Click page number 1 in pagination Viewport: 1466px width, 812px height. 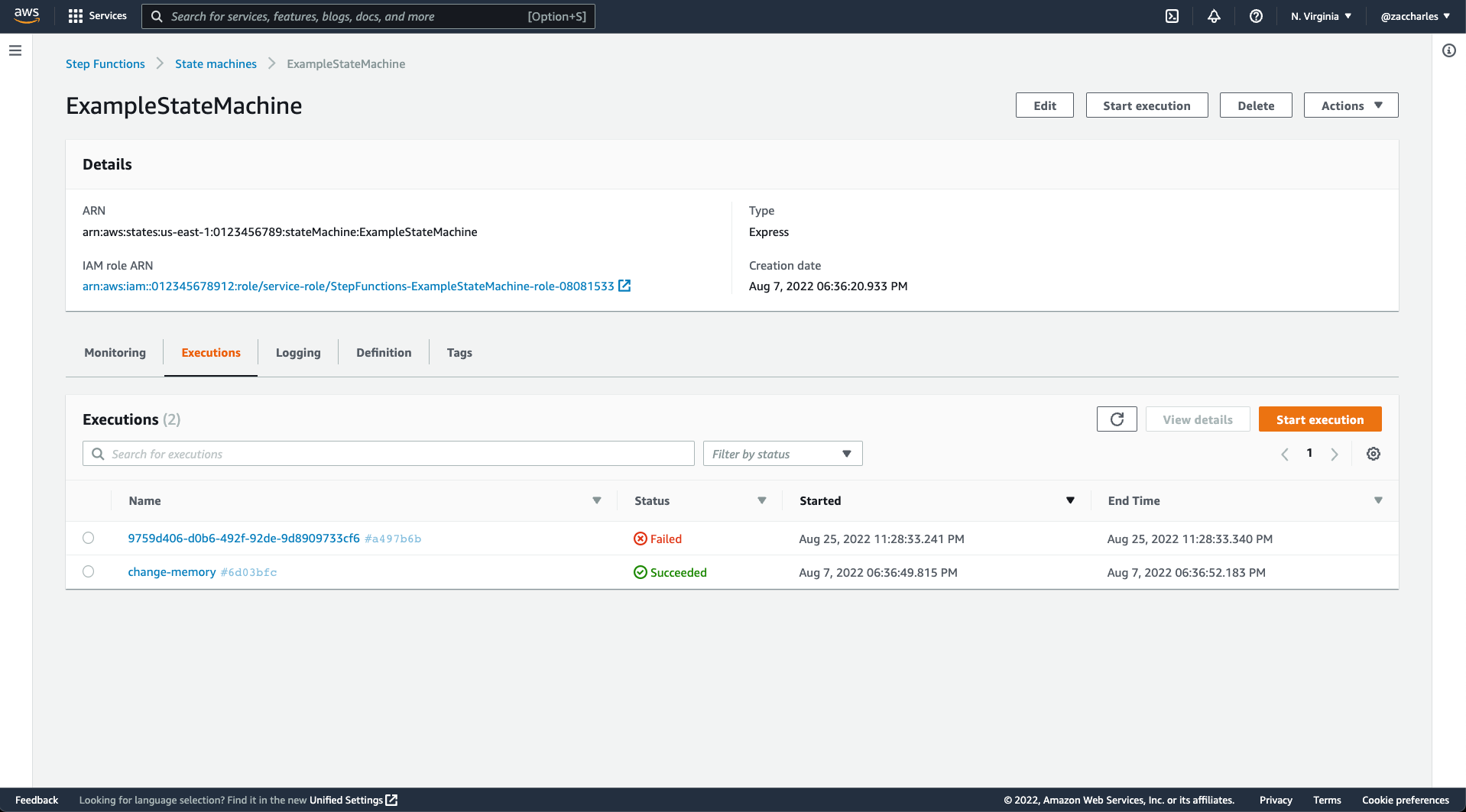click(x=1309, y=453)
